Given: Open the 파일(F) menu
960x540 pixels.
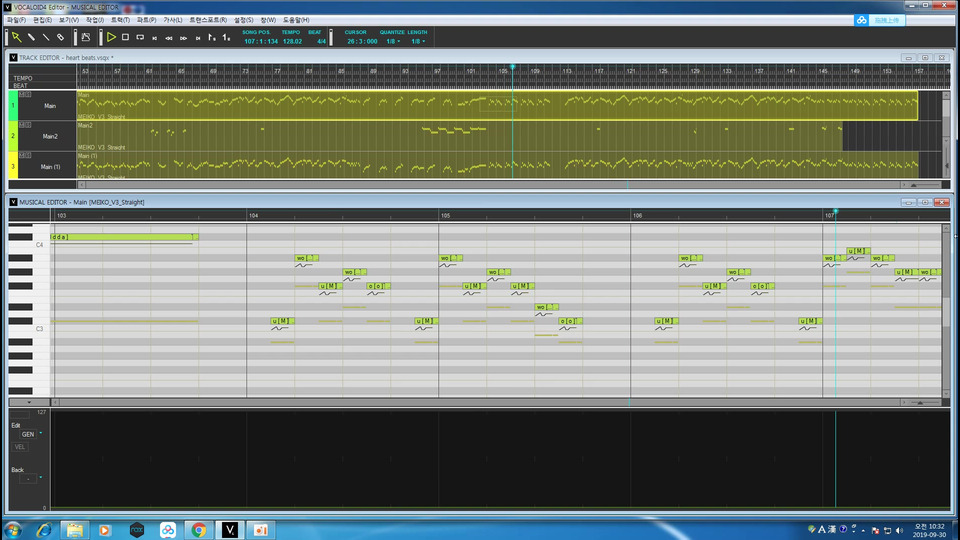Looking at the screenshot, I should click(16, 20).
